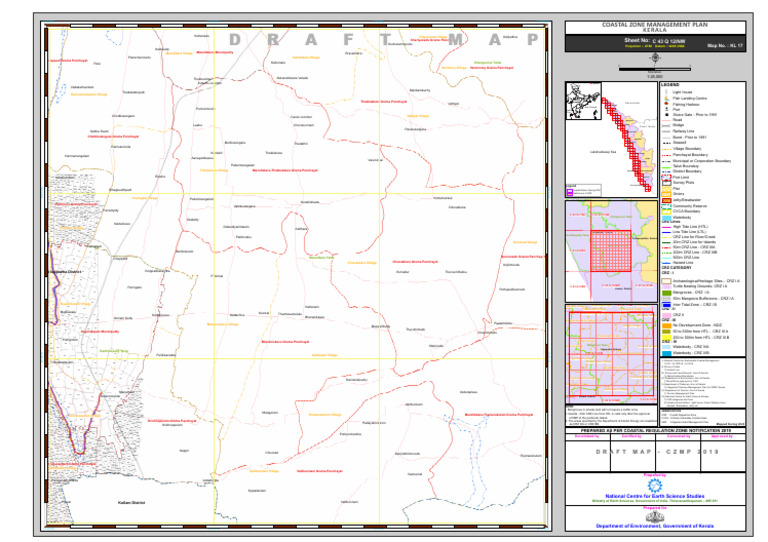Click the 'Taluk Boundary' legend entry
Screen dimensions: 768x542
[x=686, y=166]
